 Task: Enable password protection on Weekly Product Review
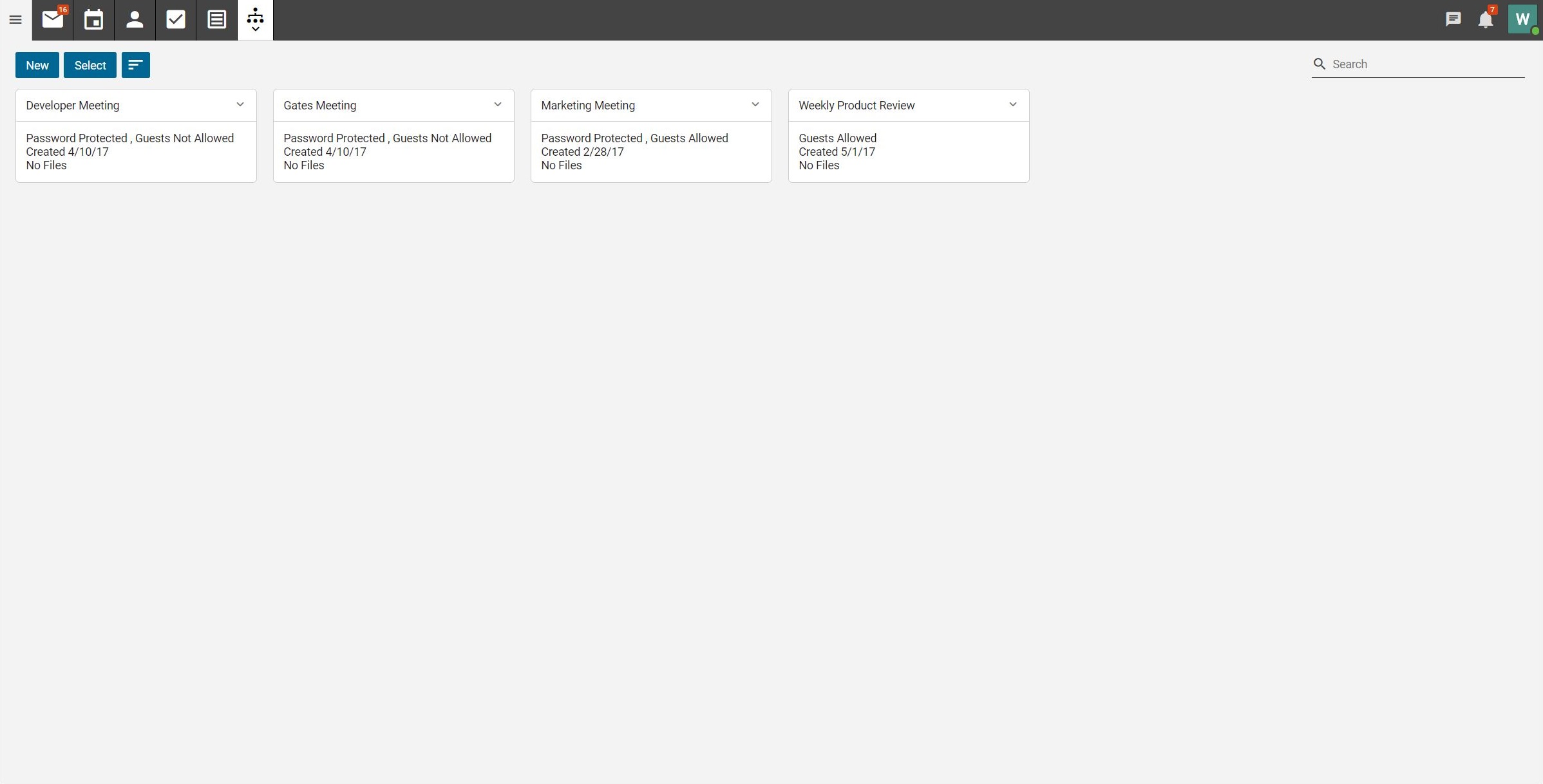(1013, 104)
